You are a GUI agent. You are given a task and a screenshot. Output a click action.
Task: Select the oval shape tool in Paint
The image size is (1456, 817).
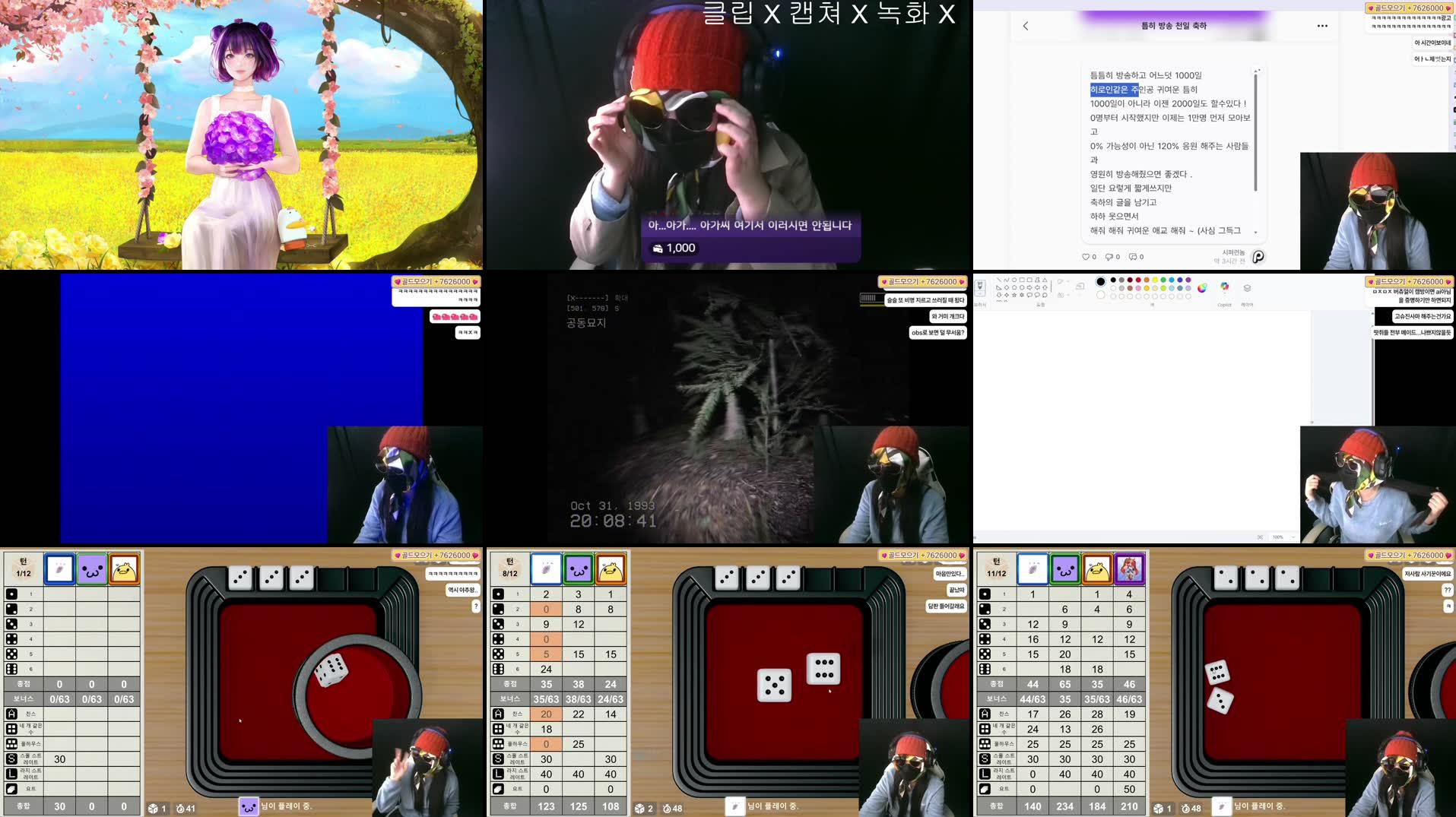tap(1014, 280)
